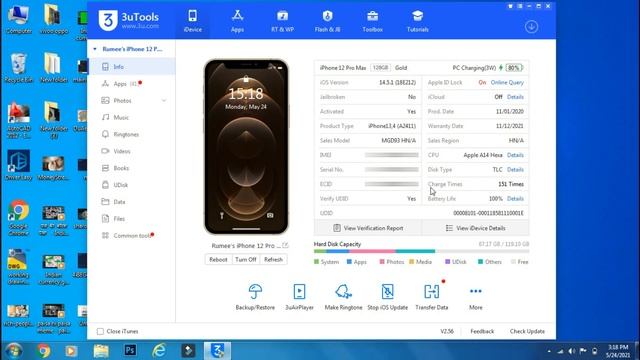
Task: Open the Toolbox tab
Action: (372, 21)
